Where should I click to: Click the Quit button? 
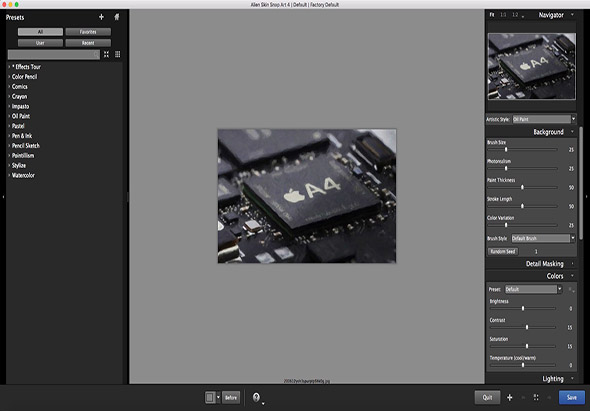[x=487, y=397]
